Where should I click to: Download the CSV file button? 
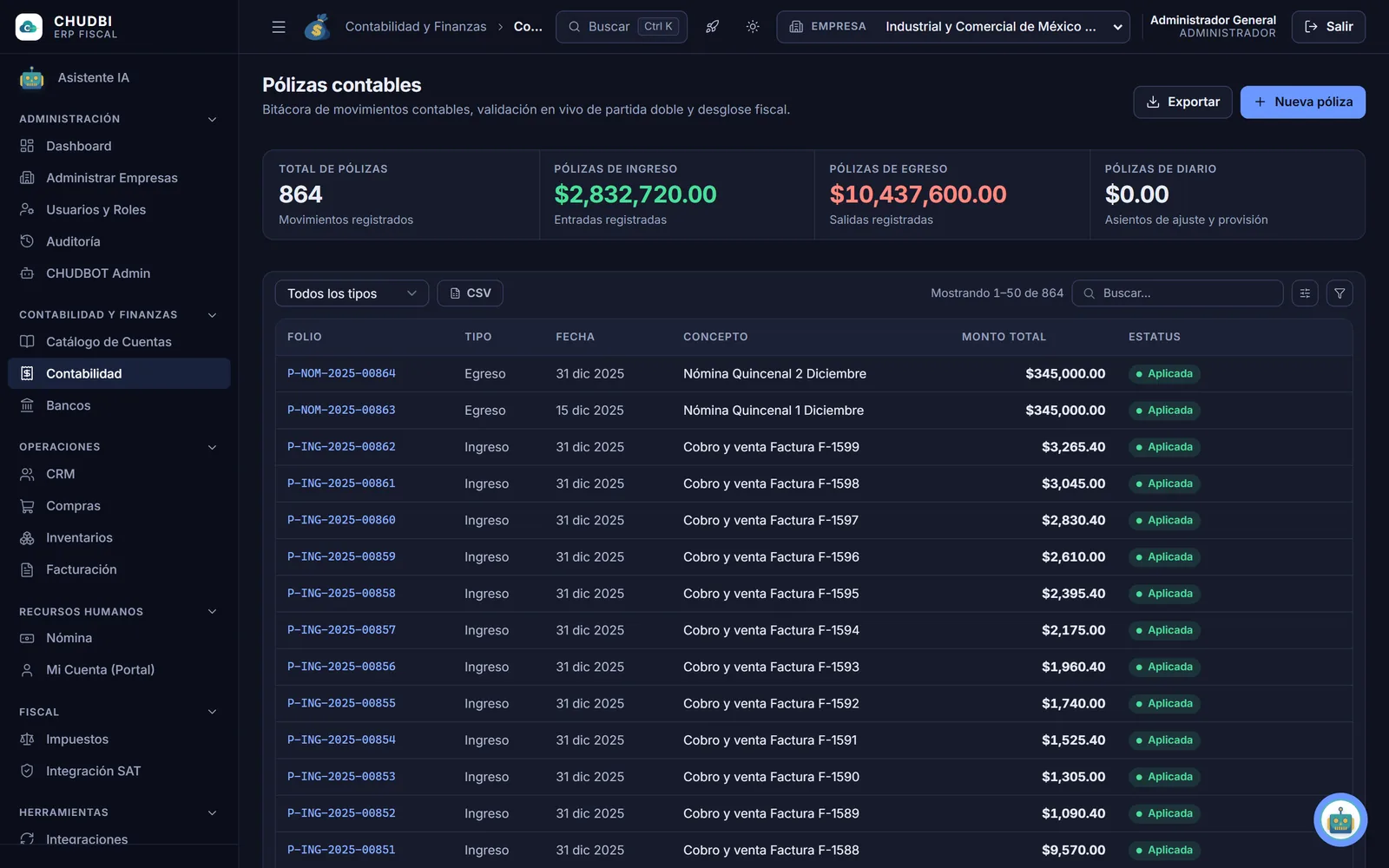click(470, 293)
